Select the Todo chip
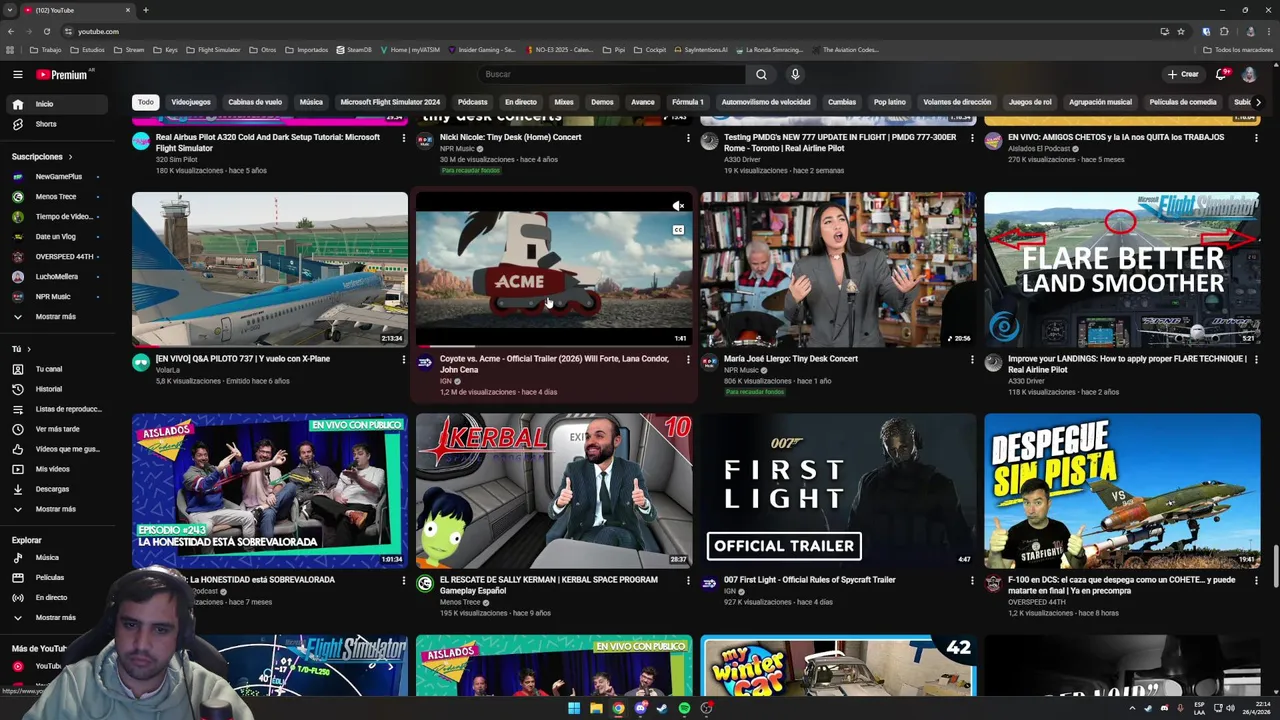The width and height of the screenshot is (1280, 720). coord(146,102)
